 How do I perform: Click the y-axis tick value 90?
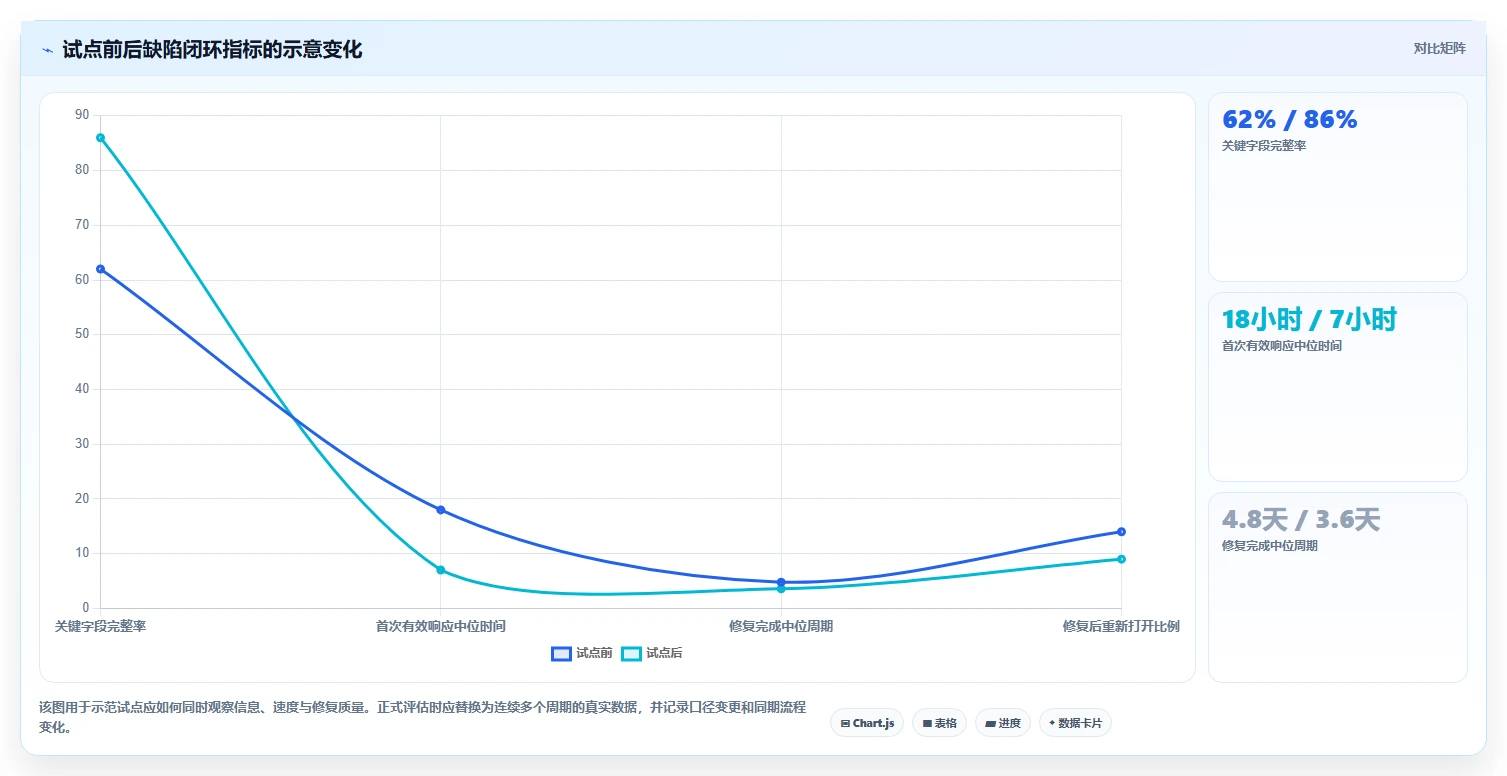(82, 115)
